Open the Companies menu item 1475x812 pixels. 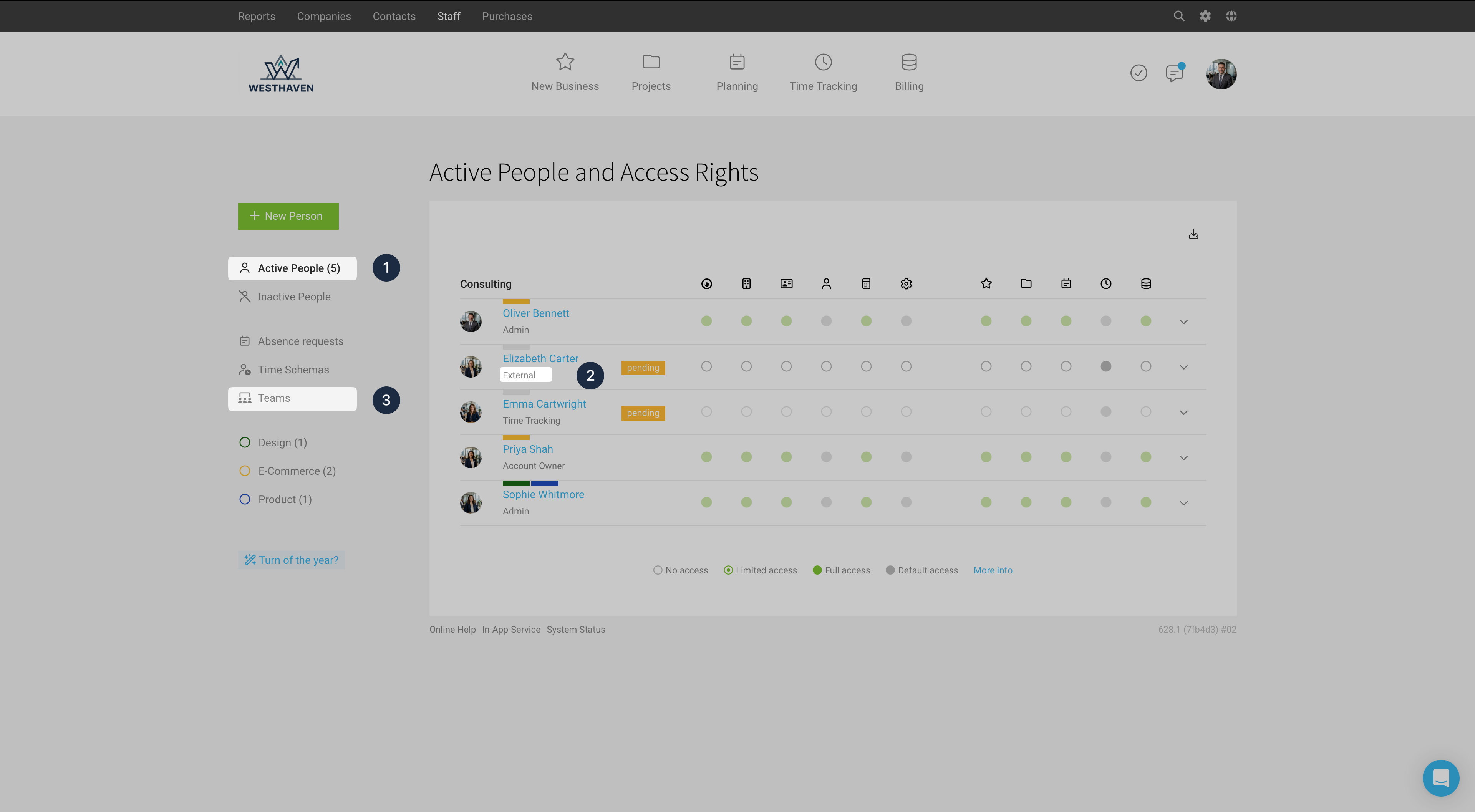[x=323, y=16]
